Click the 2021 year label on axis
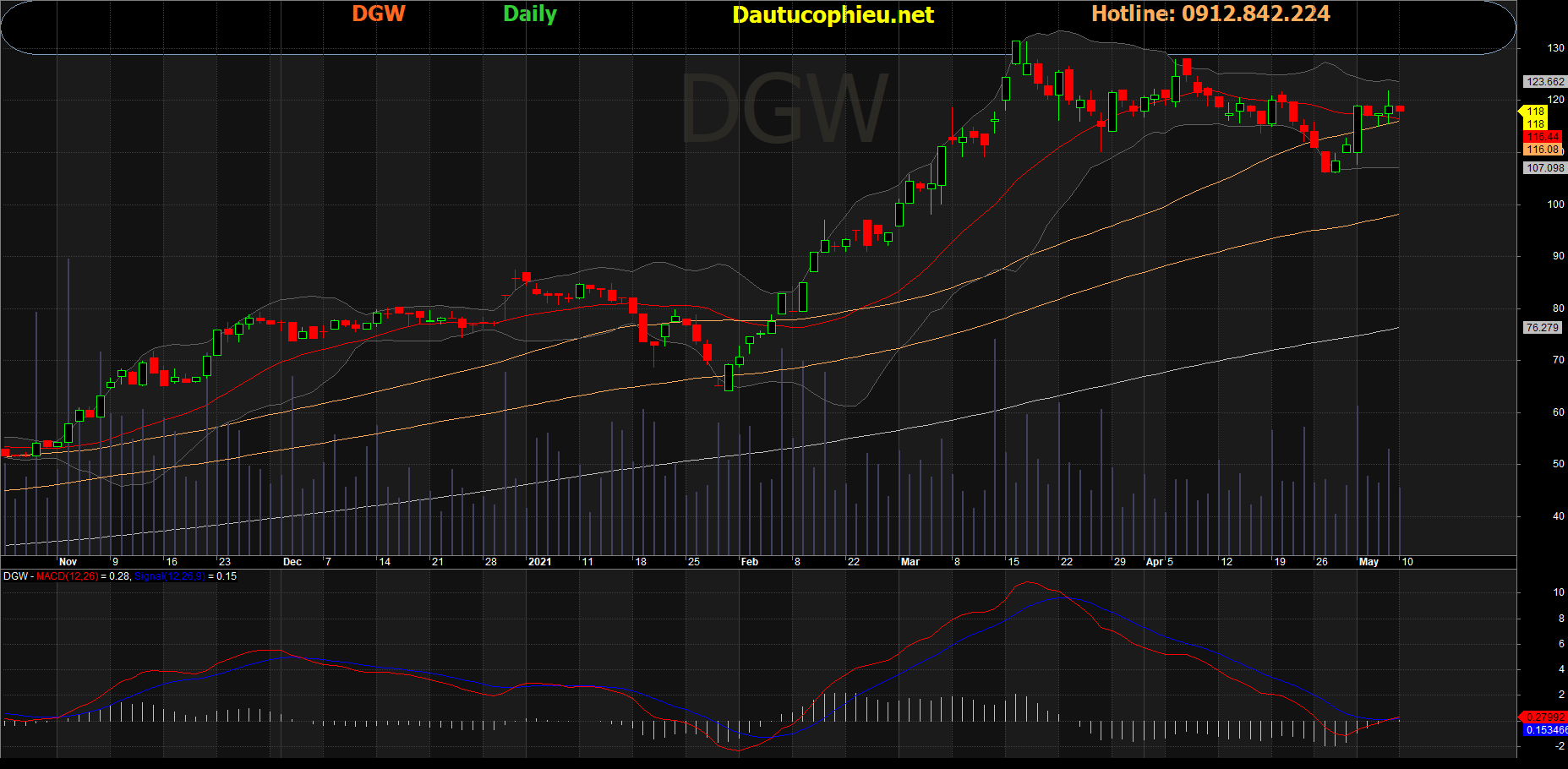Screen dimensions: 1568x769 tap(539, 562)
